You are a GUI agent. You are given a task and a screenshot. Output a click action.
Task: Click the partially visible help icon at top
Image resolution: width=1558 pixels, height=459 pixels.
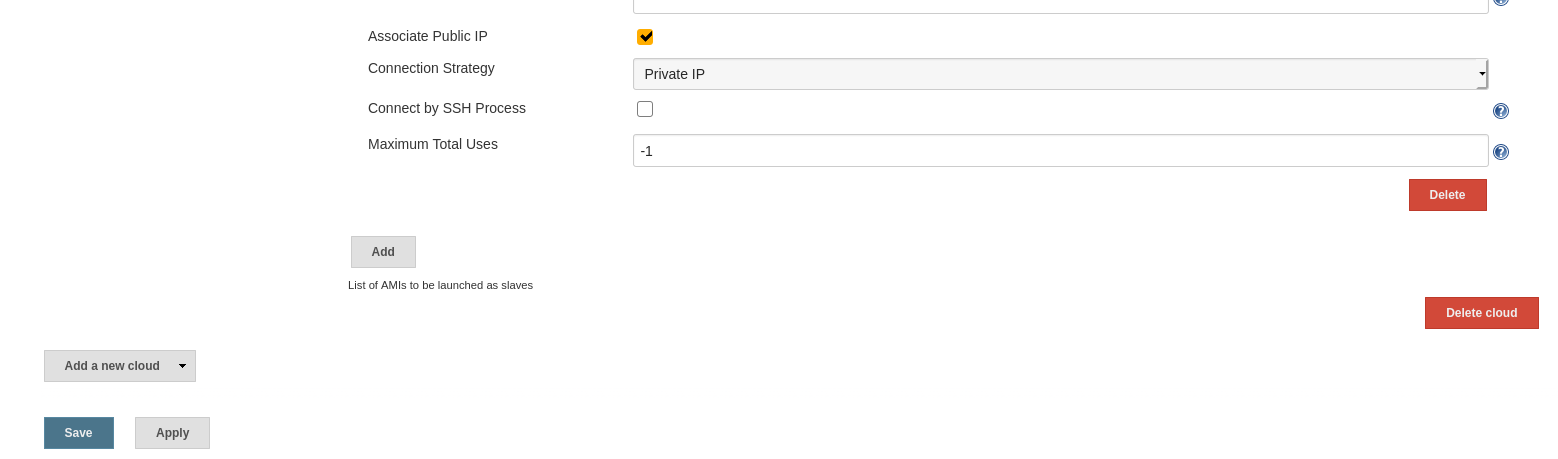coord(1500,2)
